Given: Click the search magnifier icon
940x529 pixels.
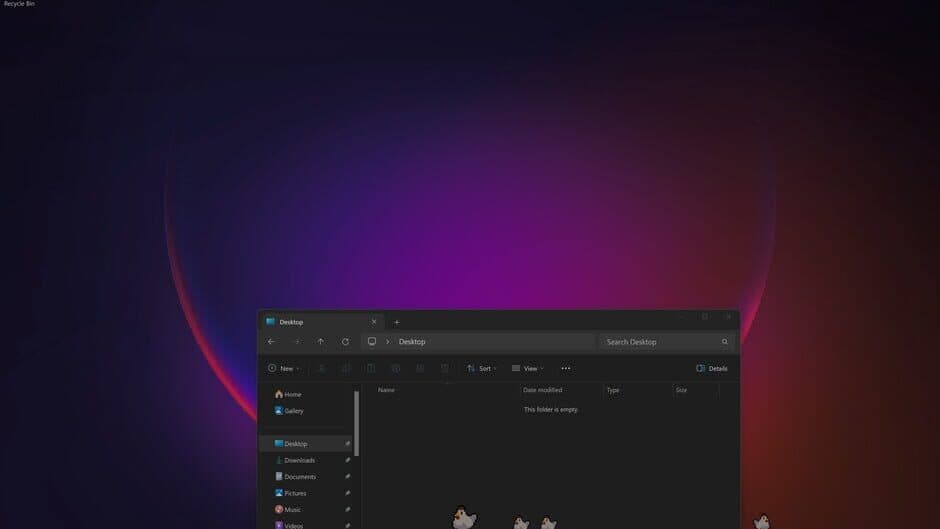Looking at the screenshot, I should pos(725,342).
